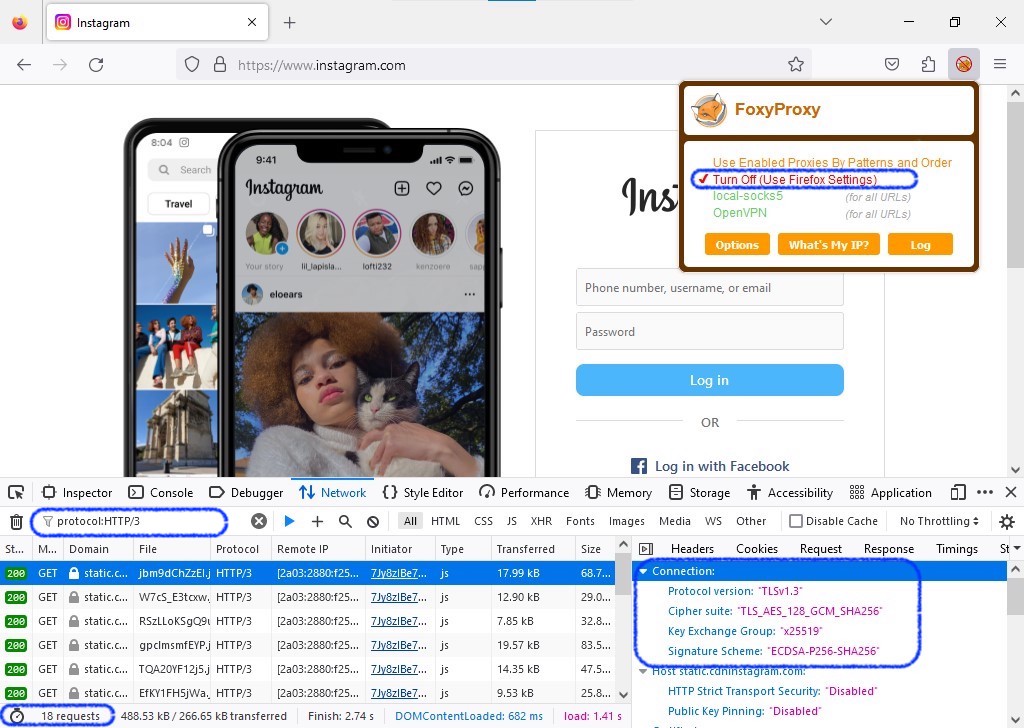Reload the Instagram page

tap(96, 65)
